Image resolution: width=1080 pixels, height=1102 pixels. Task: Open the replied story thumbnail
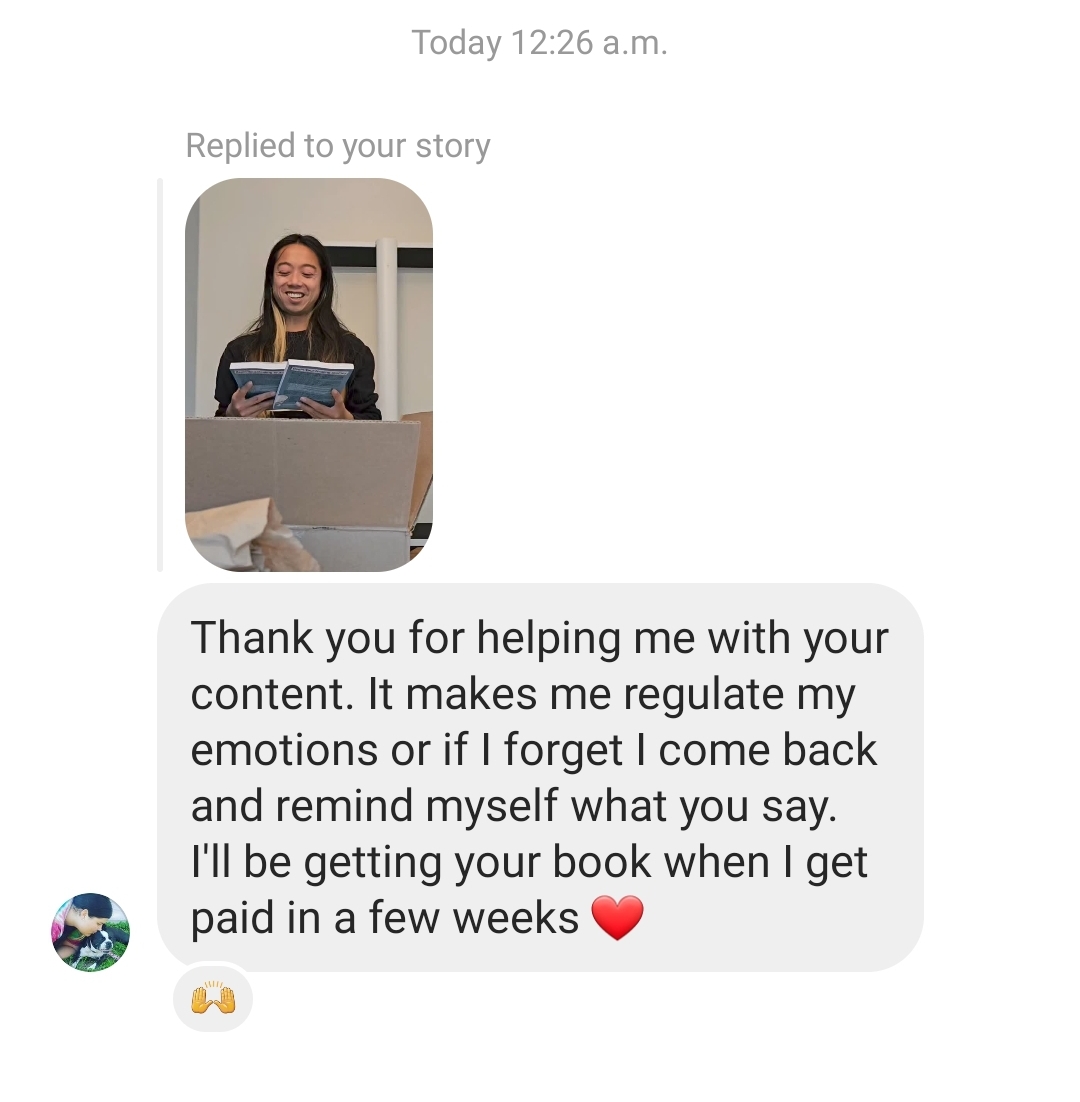(309, 375)
